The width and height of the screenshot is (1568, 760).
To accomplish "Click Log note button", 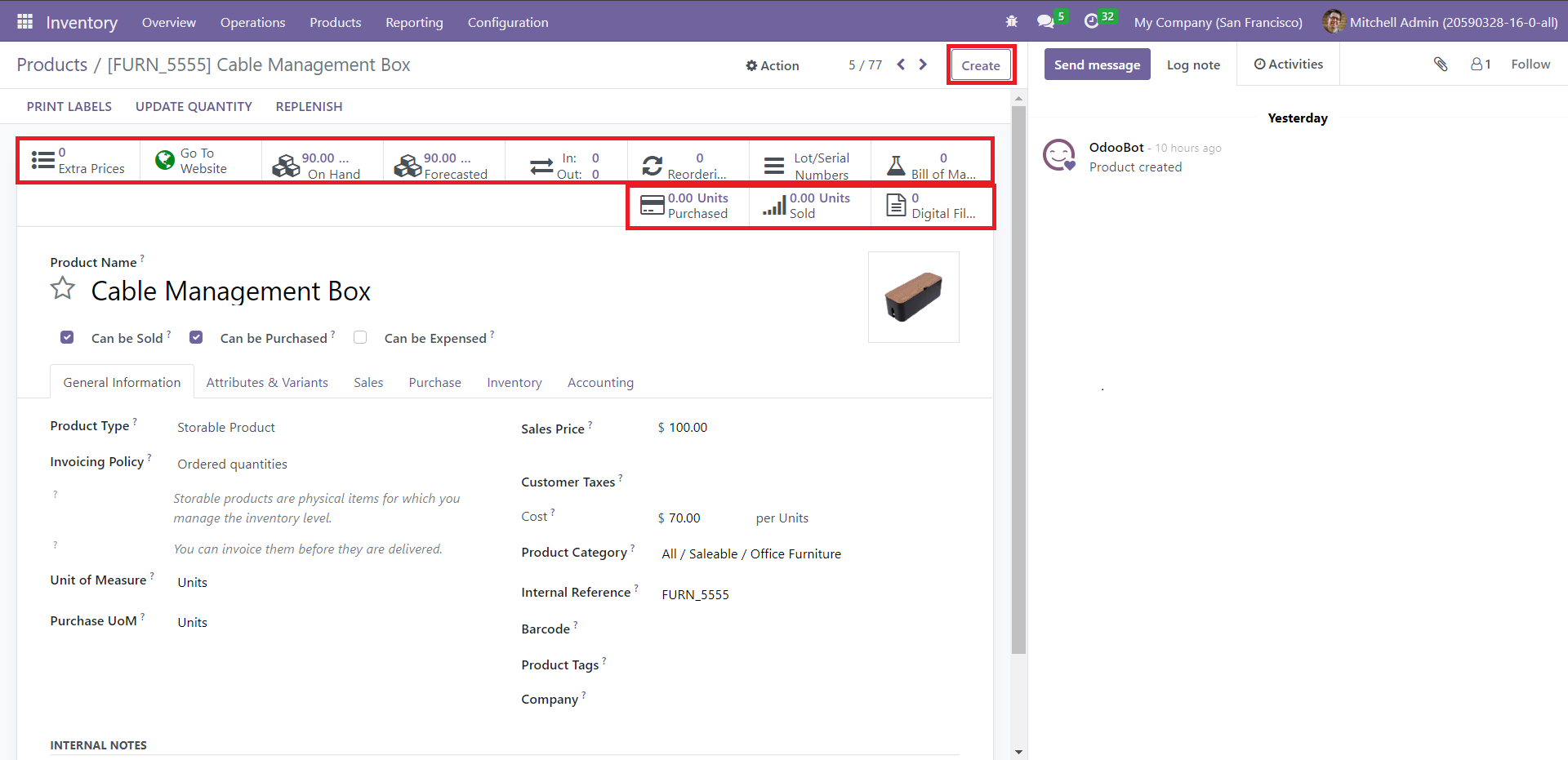I will 1193,64.
